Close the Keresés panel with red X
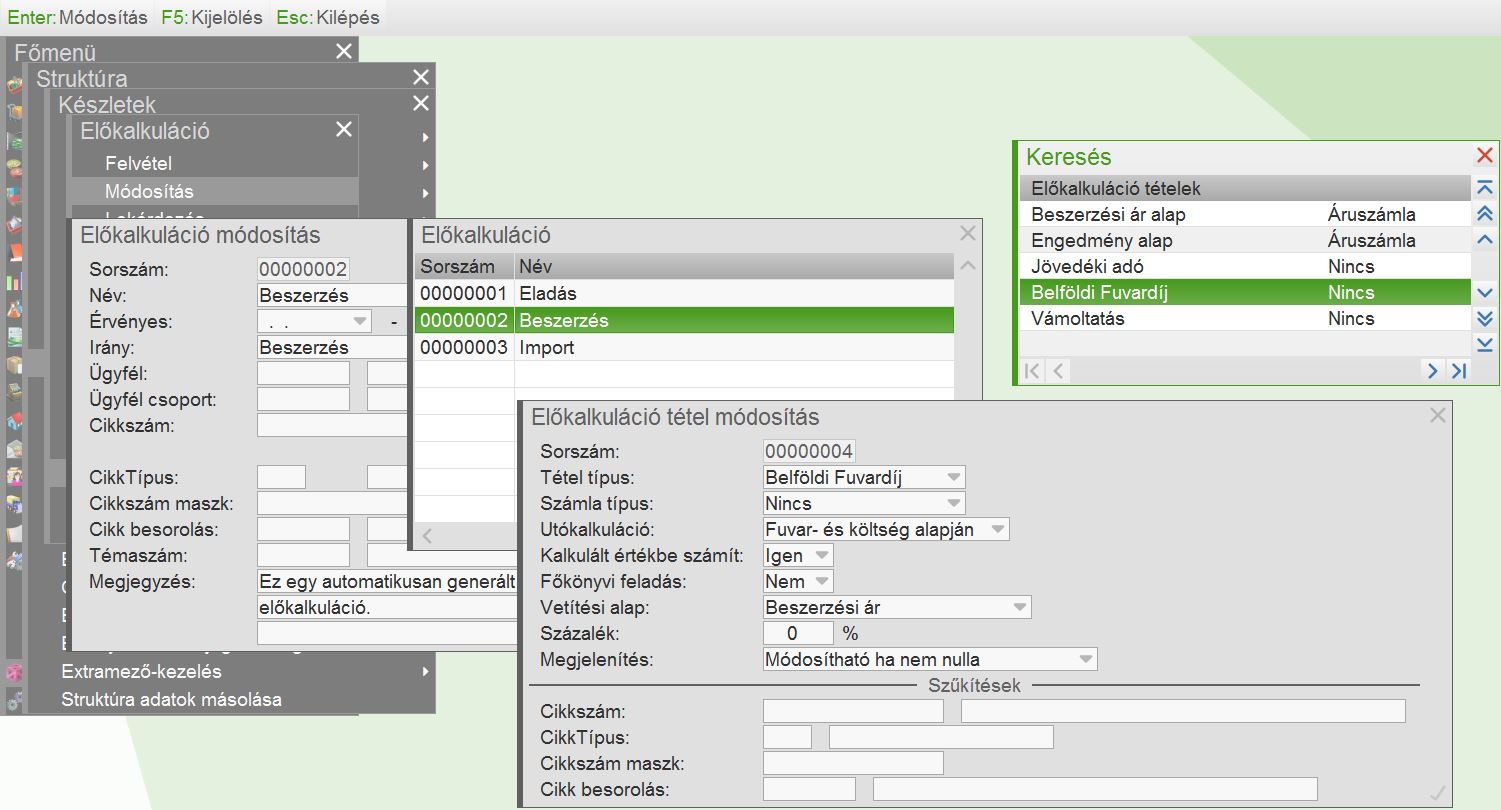Viewport: 1501px width, 810px height. click(1485, 155)
